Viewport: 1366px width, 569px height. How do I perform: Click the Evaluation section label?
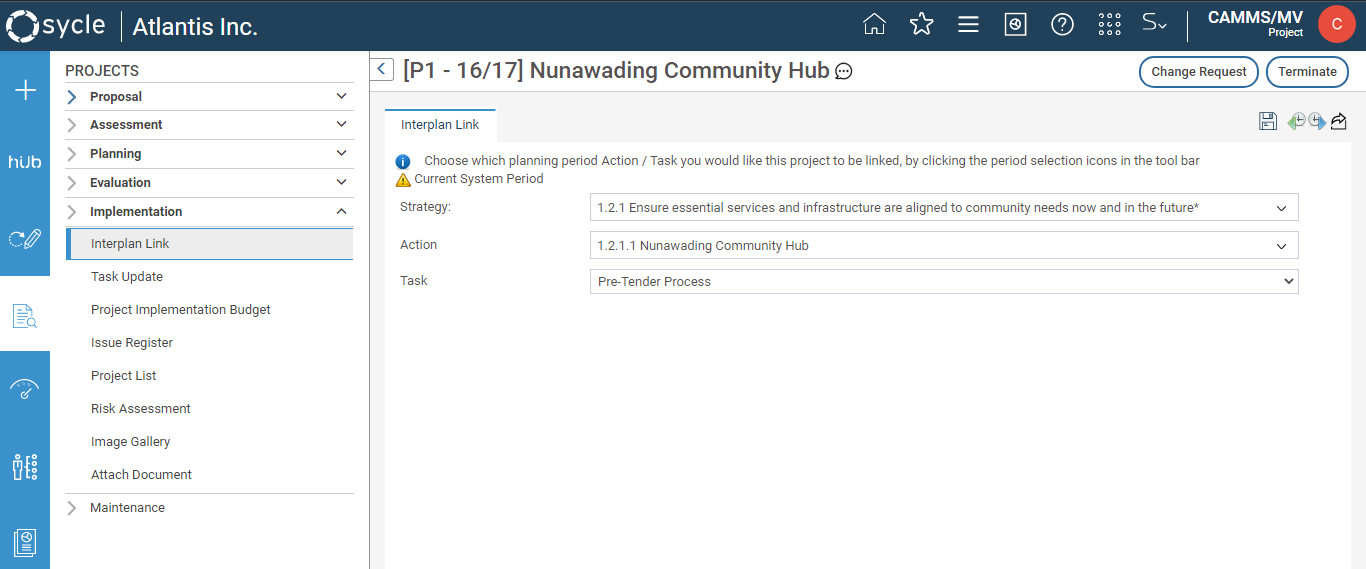(x=120, y=183)
